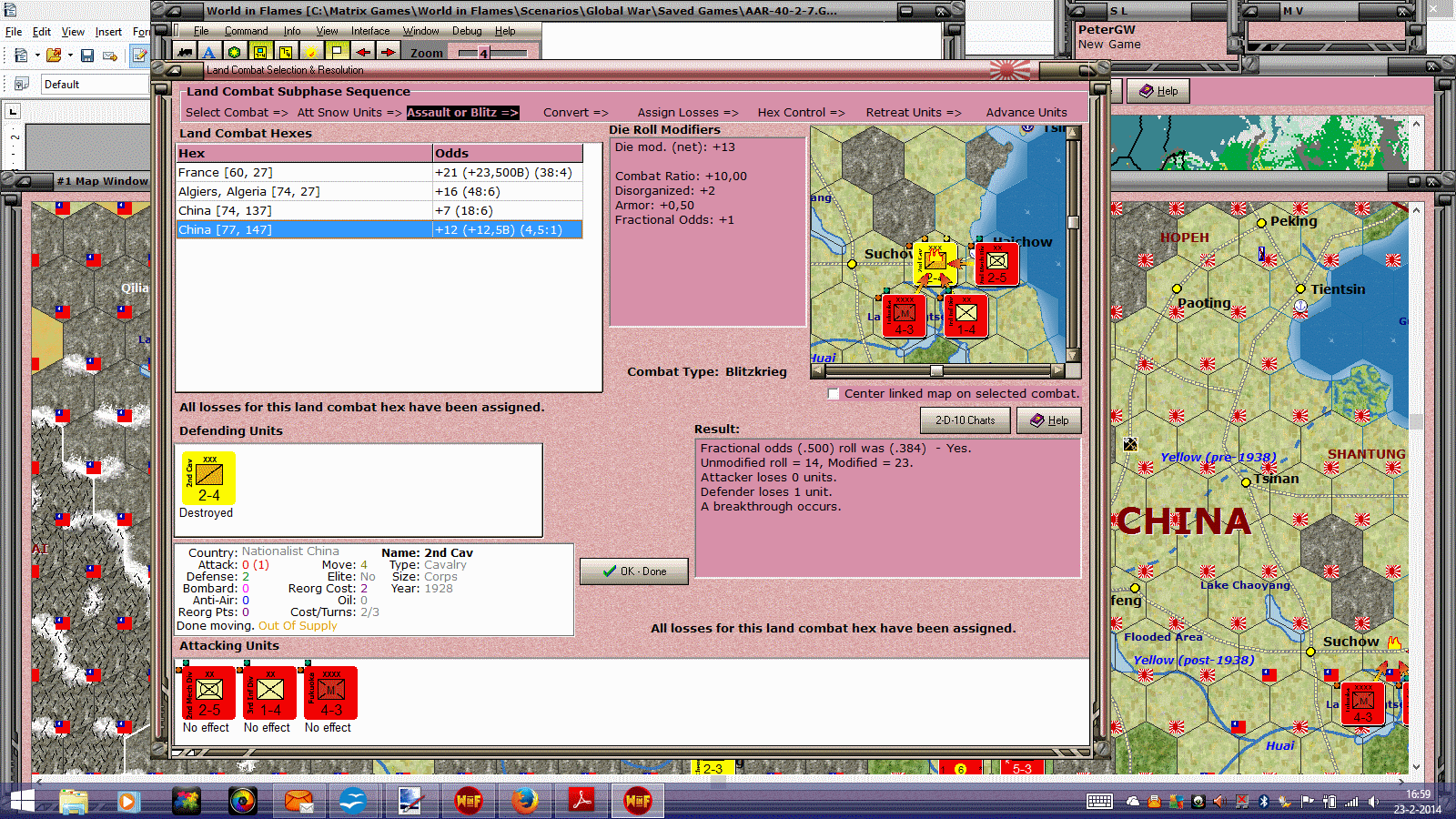Click the red right arrow toolbar icon
The width and height of the screenshot is (1456, 819).
point(389,53)
